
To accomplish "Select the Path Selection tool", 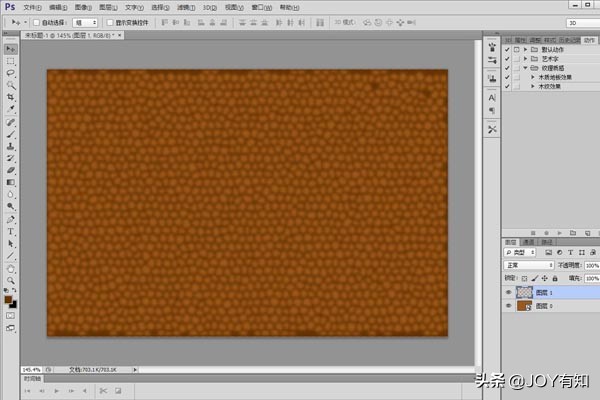I will pos(11,244).
